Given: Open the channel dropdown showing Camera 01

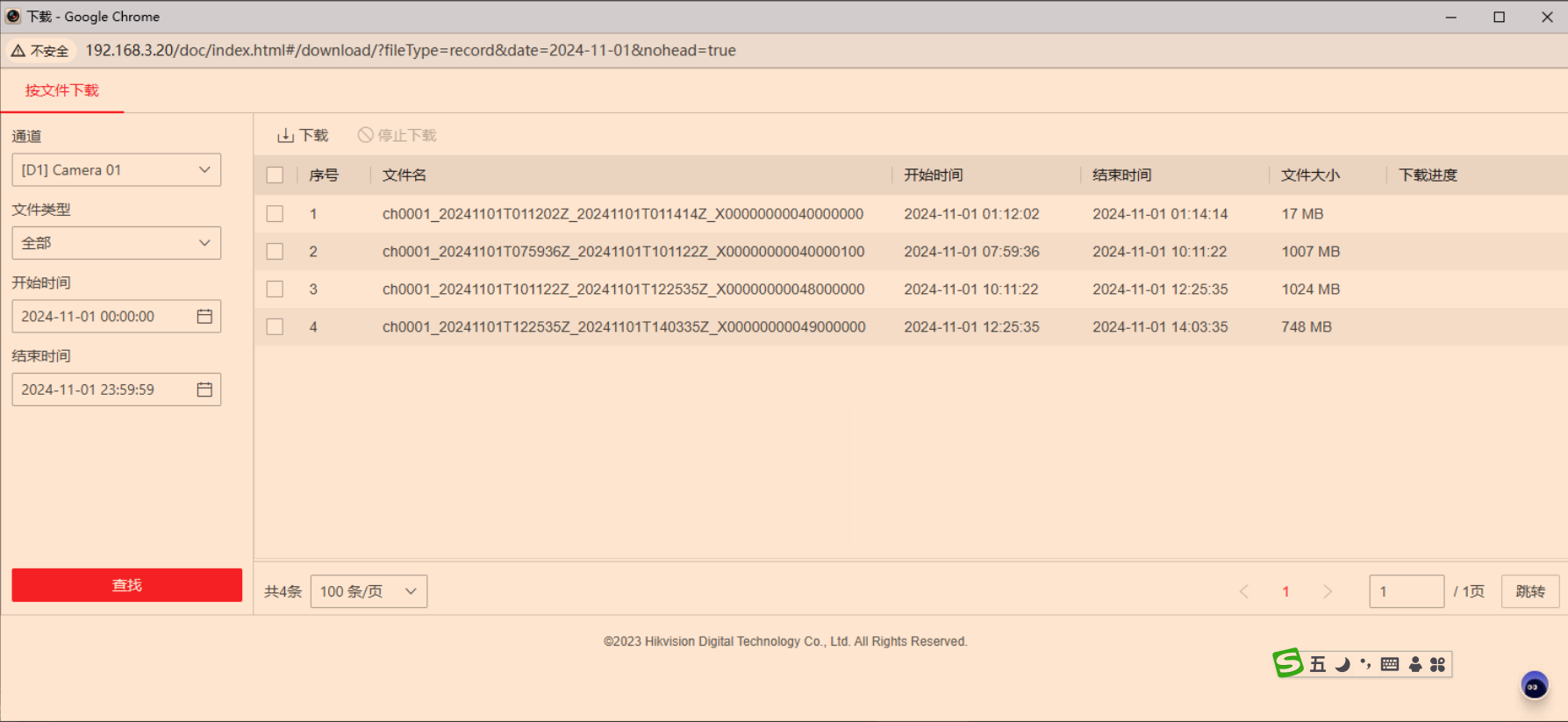Looking at the screenshot, I should 117,170.
